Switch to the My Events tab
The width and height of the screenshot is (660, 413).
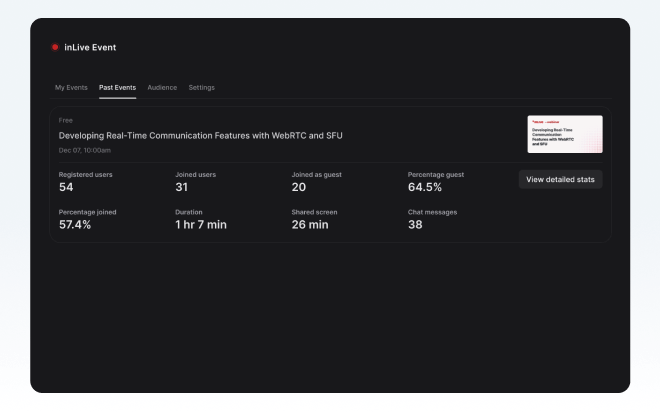71,88
